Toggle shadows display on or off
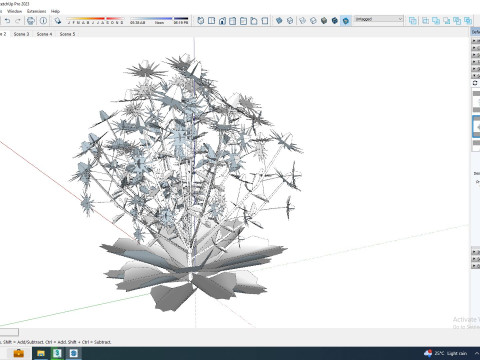The height and width of the screenshot is (360, 480). 58,21
